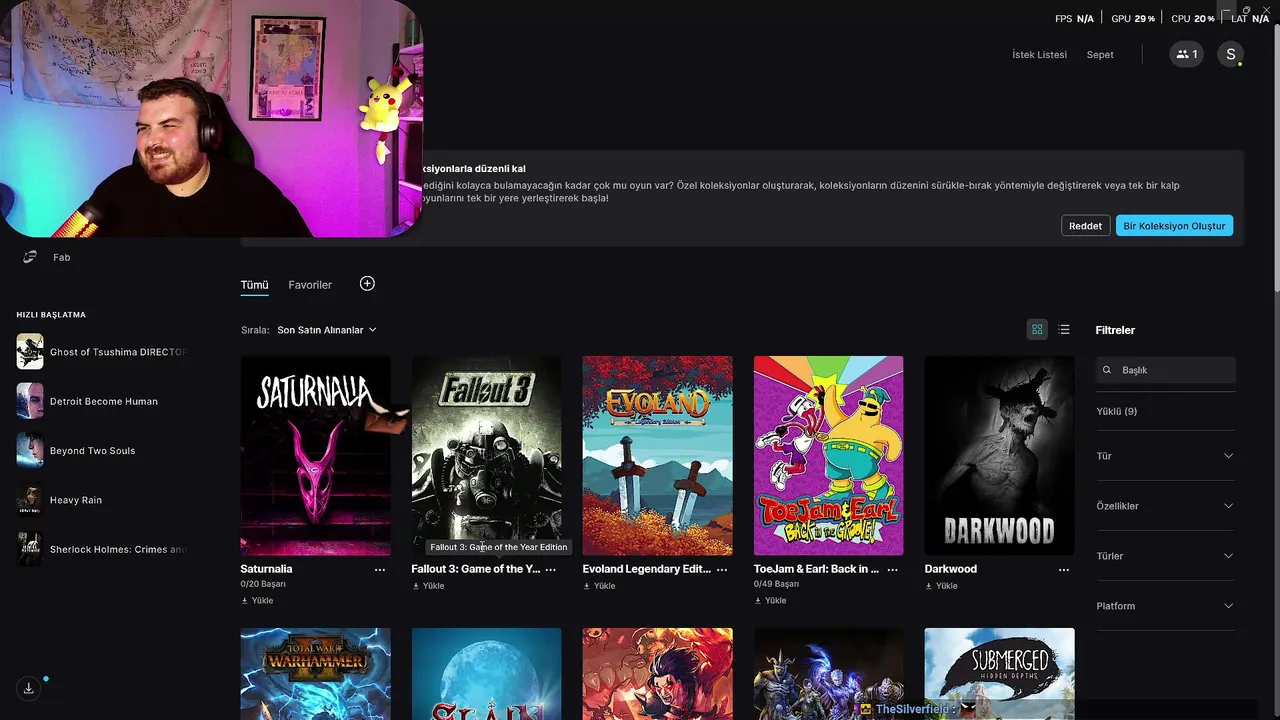
Task: Open the S profile avatar menu
Action: coord(1230,55)
